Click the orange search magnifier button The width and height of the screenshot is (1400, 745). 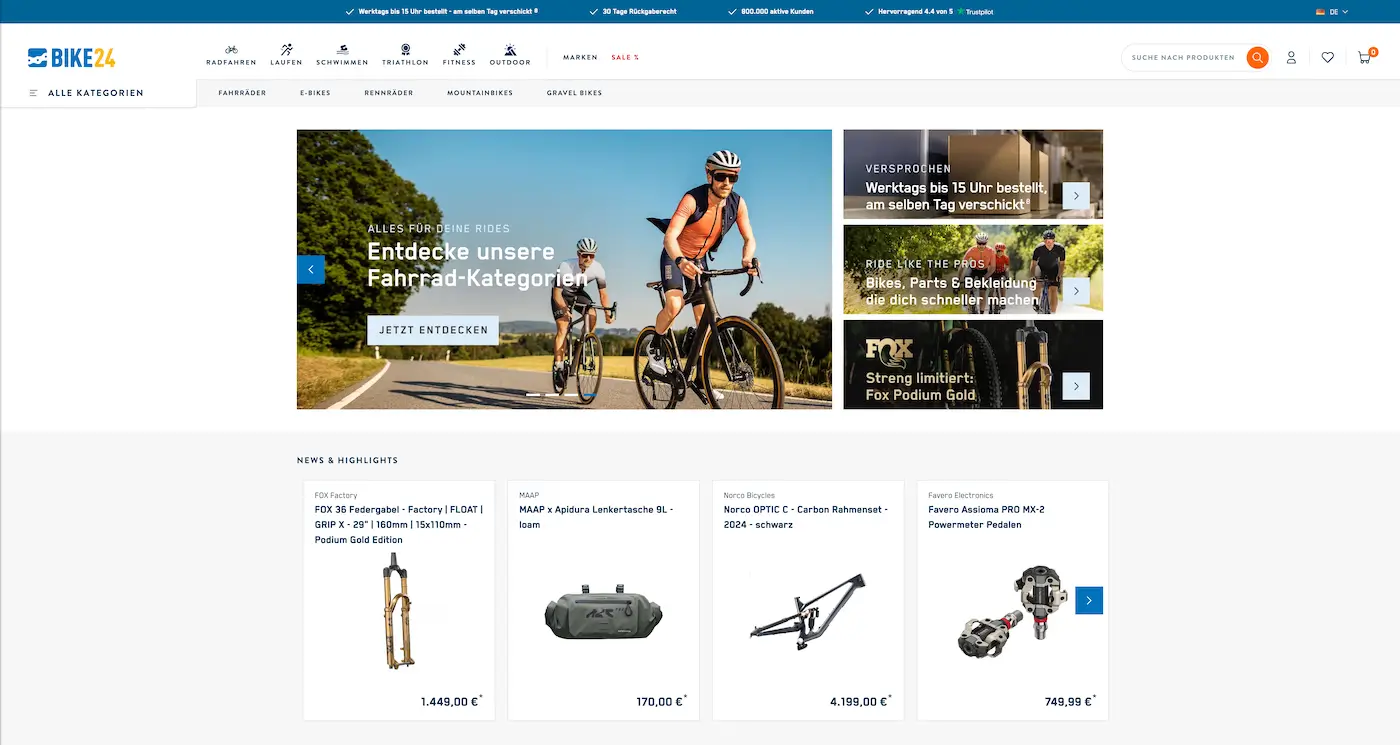[1257, 58]
